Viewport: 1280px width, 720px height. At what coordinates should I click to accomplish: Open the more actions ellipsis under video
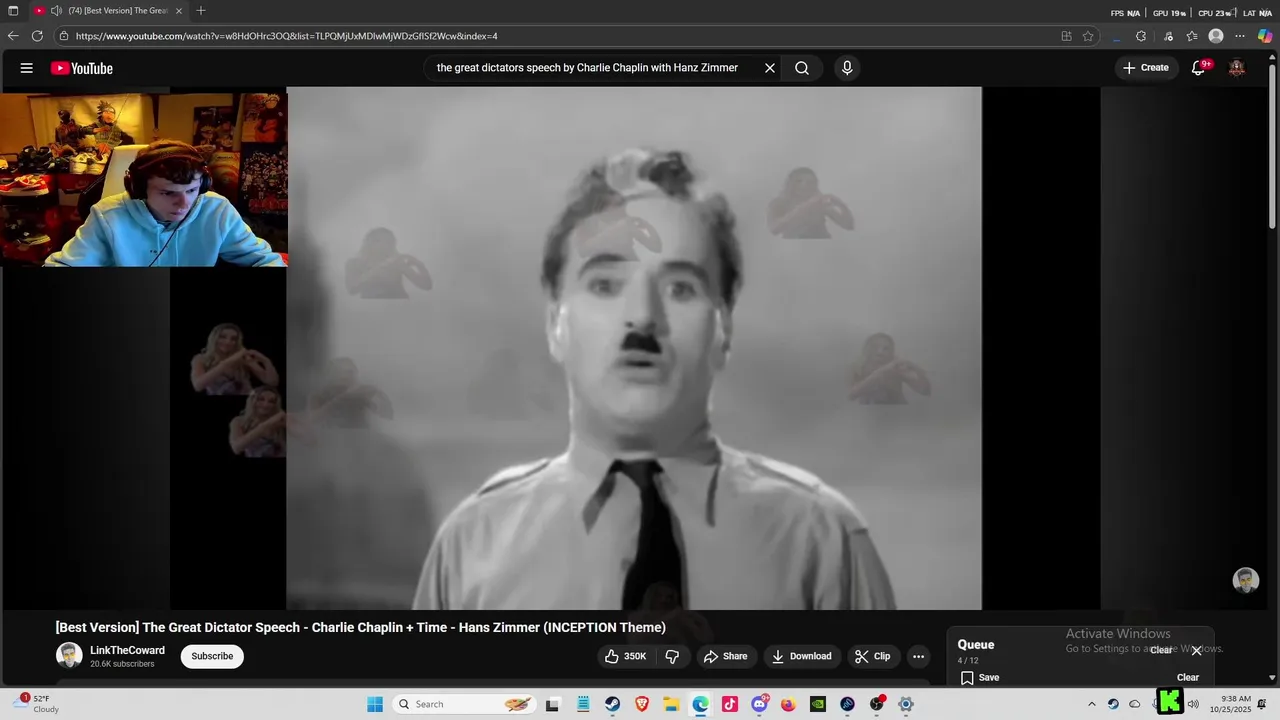918,656
